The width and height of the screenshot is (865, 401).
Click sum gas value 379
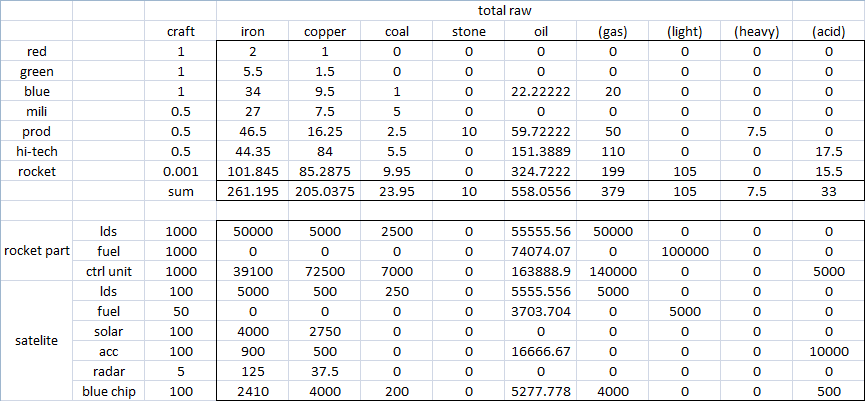[612, 191]
